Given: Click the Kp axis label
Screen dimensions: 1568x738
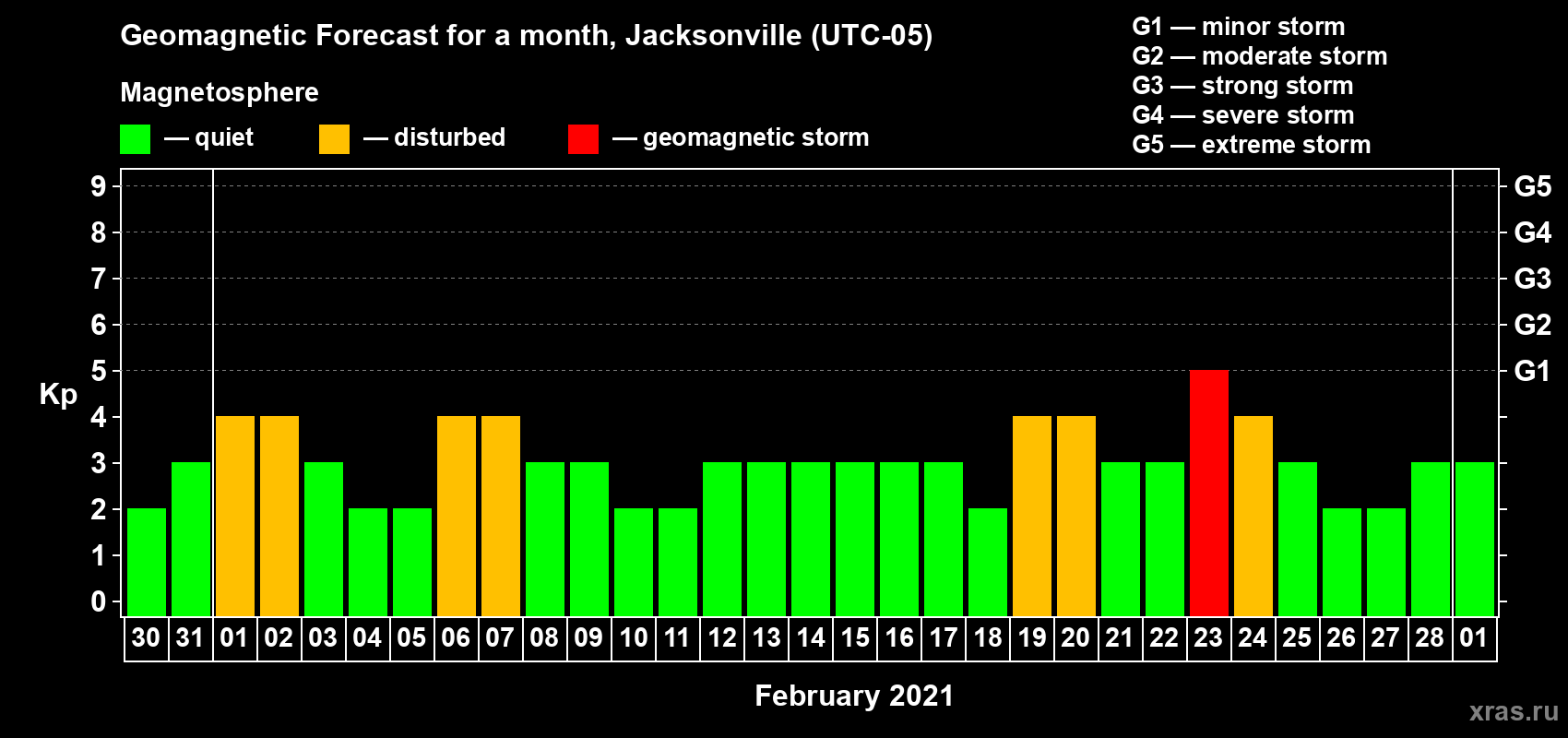Looking at the screenshot, I should (x=58, y=395).
